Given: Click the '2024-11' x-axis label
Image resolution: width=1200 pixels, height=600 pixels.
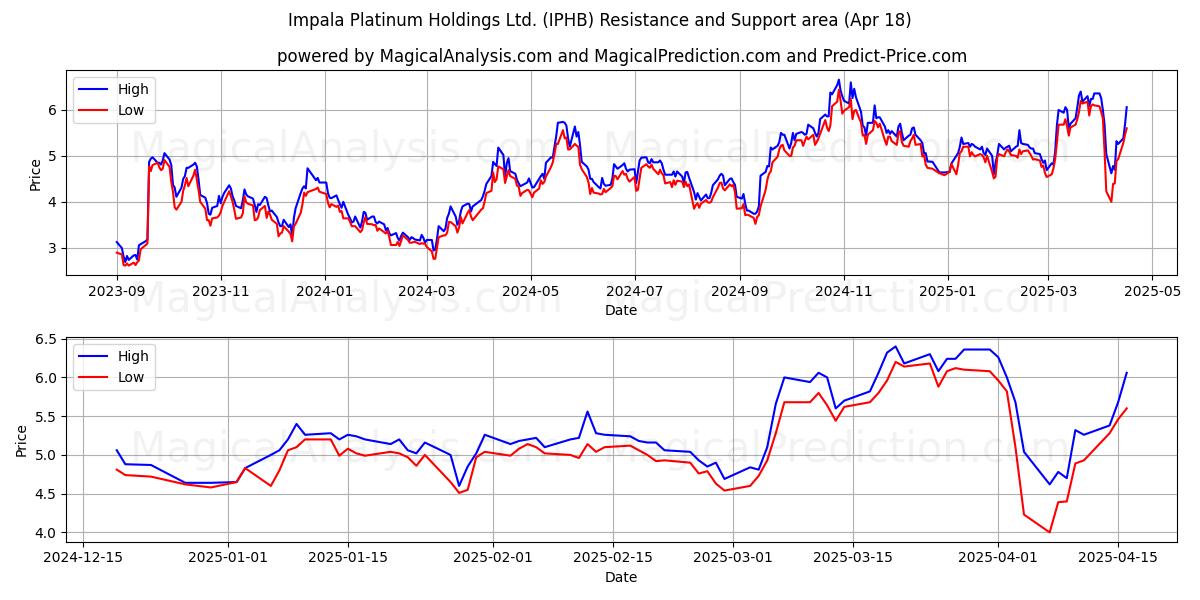Looking at the screenshot, I should point(844,292).
